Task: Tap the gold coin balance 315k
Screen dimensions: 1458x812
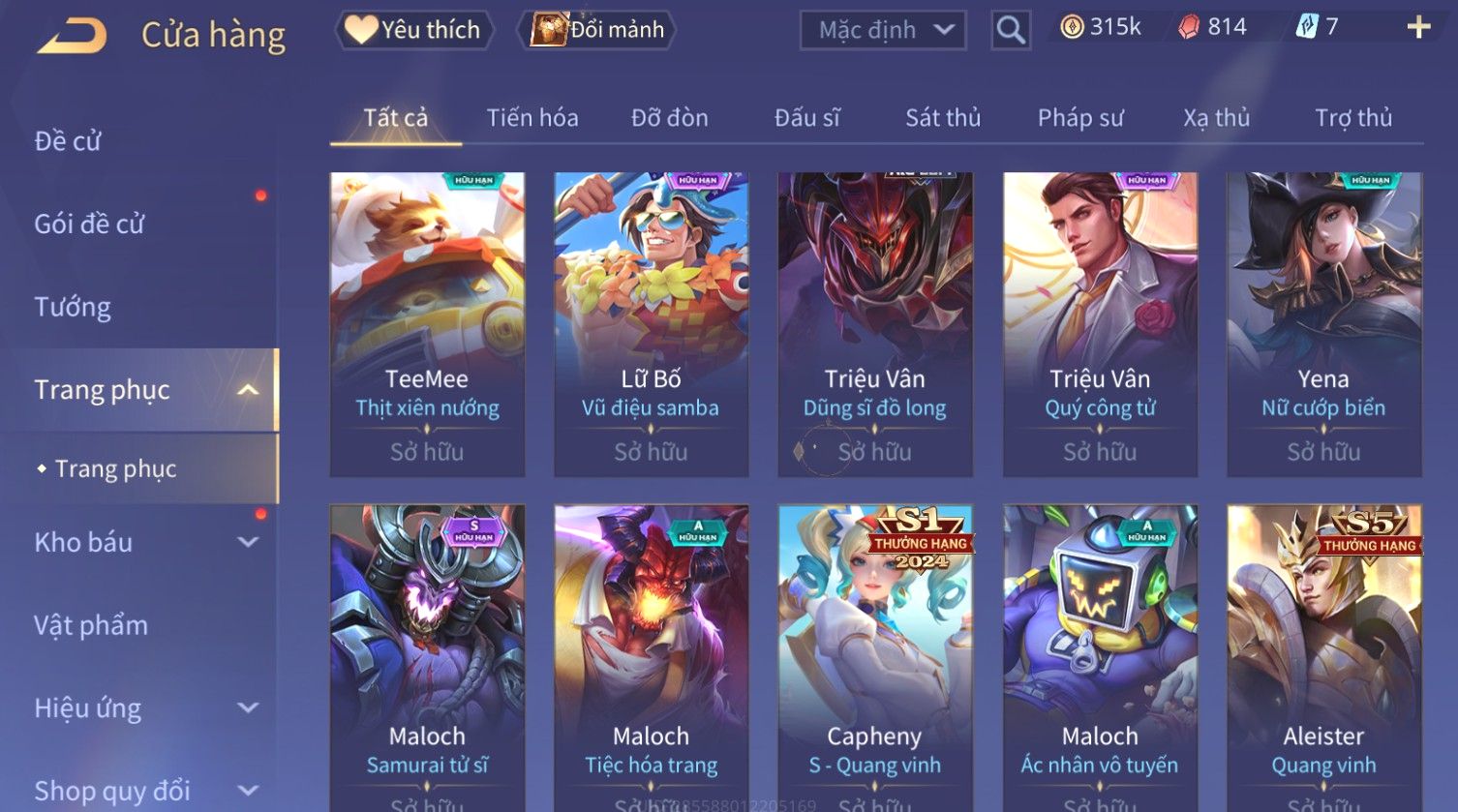Action: [1101, 27]
